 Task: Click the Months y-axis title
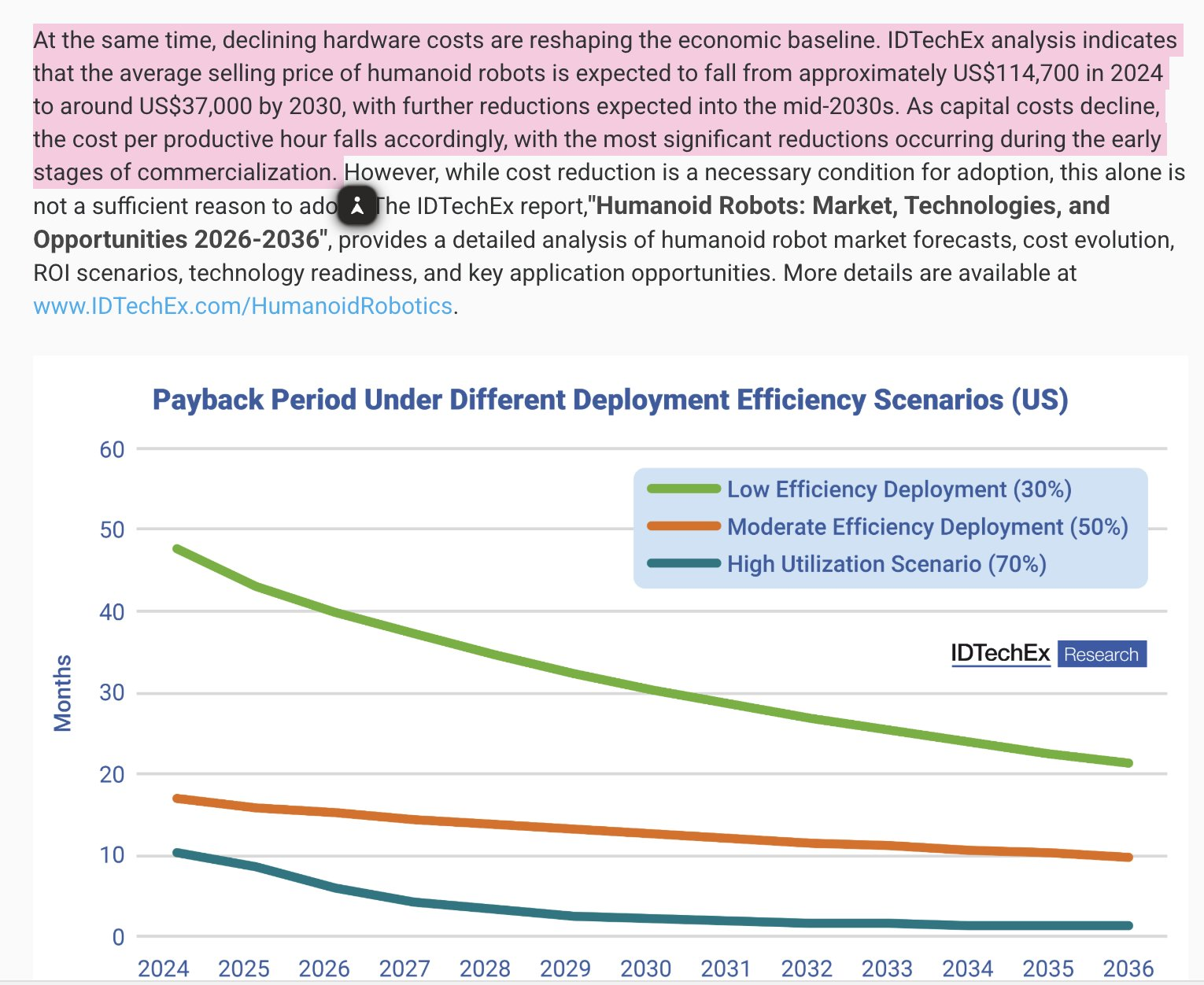point(62,693)
